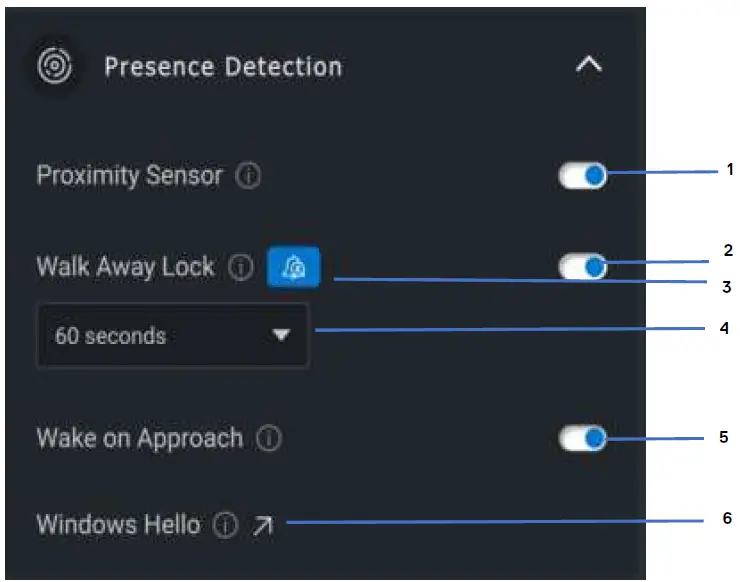Collapse the Presence Detection section
Screen dimensions: 740x582
pos(589,66)
